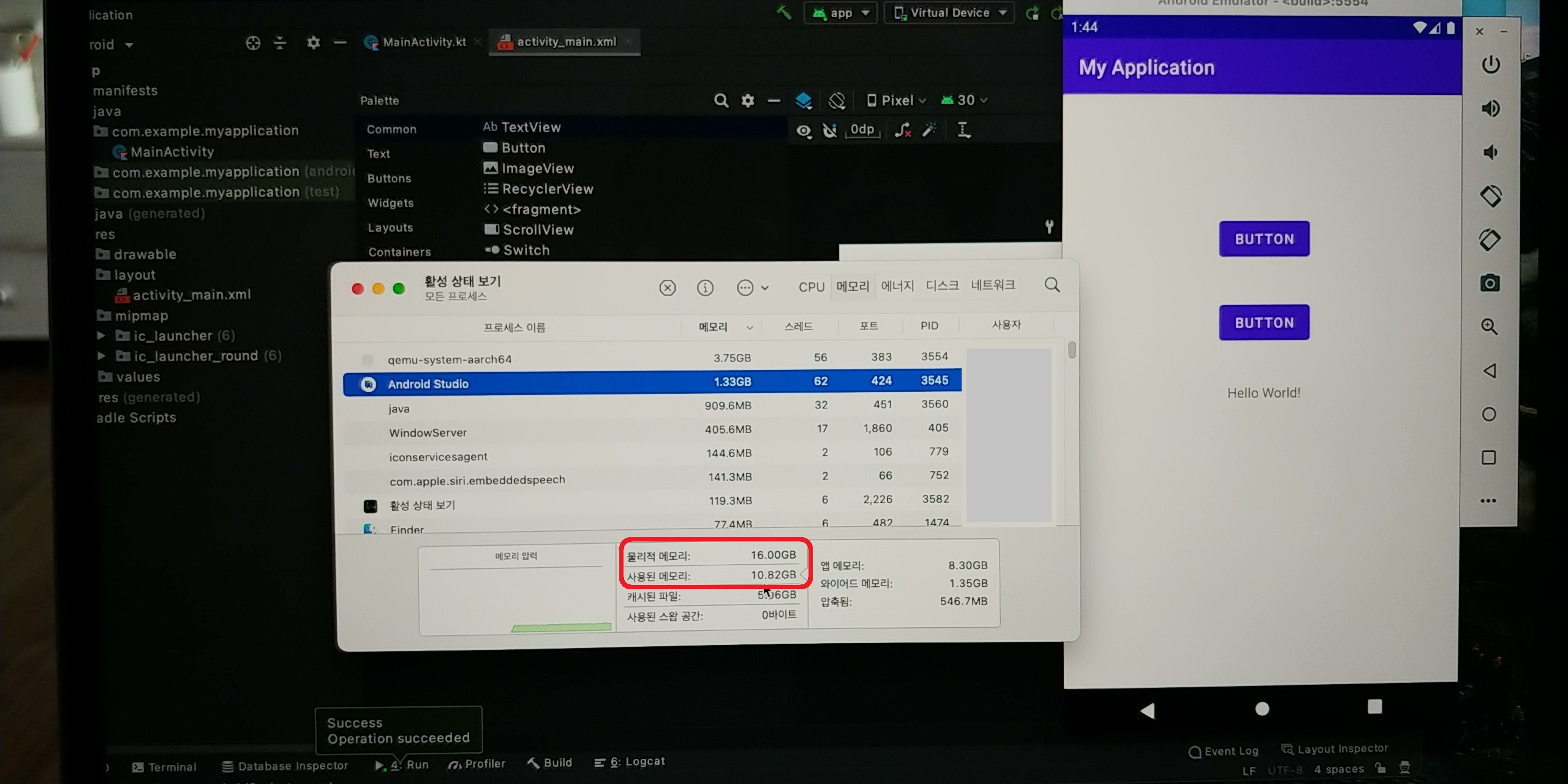Select the Android Studio process row

click(x=652, y=382)
